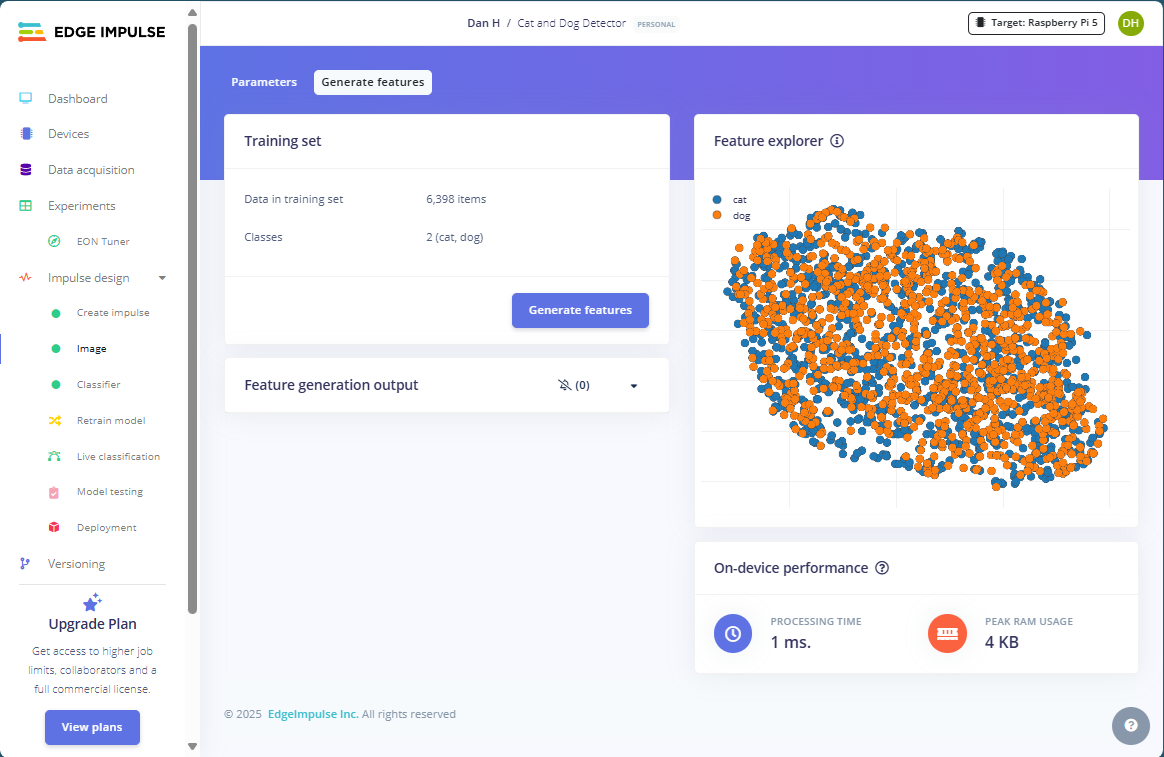Viewport: 1164px width, 757px height.
Task: Click the Versioning branch icon
Action: 26,564
